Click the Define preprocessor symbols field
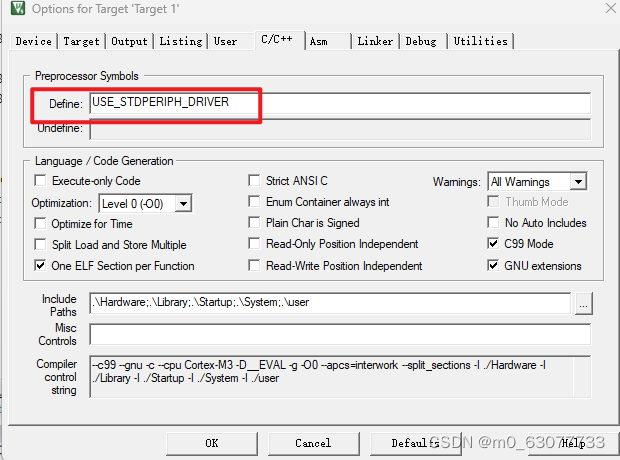The width and height of the screenshot is (620, 460). (340, 103)
